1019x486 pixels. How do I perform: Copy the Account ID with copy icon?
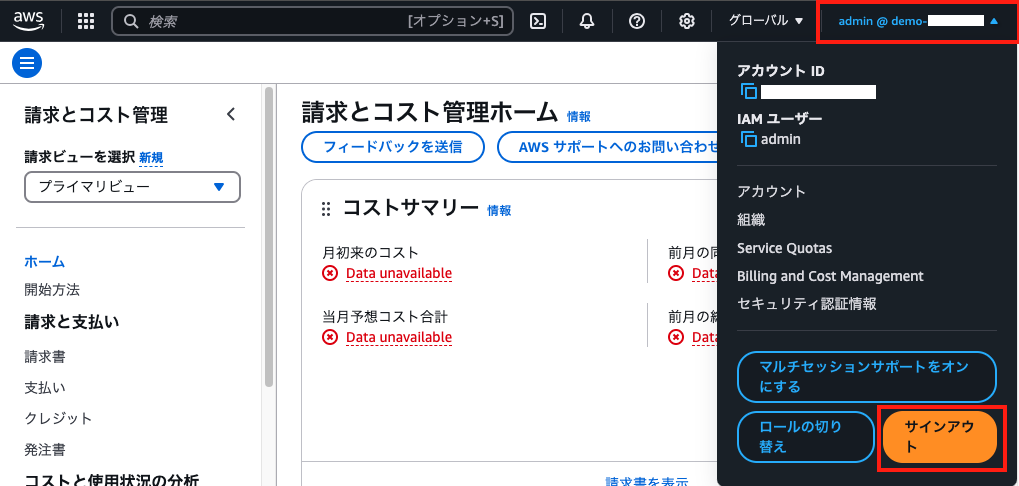(x=749, y=92)
